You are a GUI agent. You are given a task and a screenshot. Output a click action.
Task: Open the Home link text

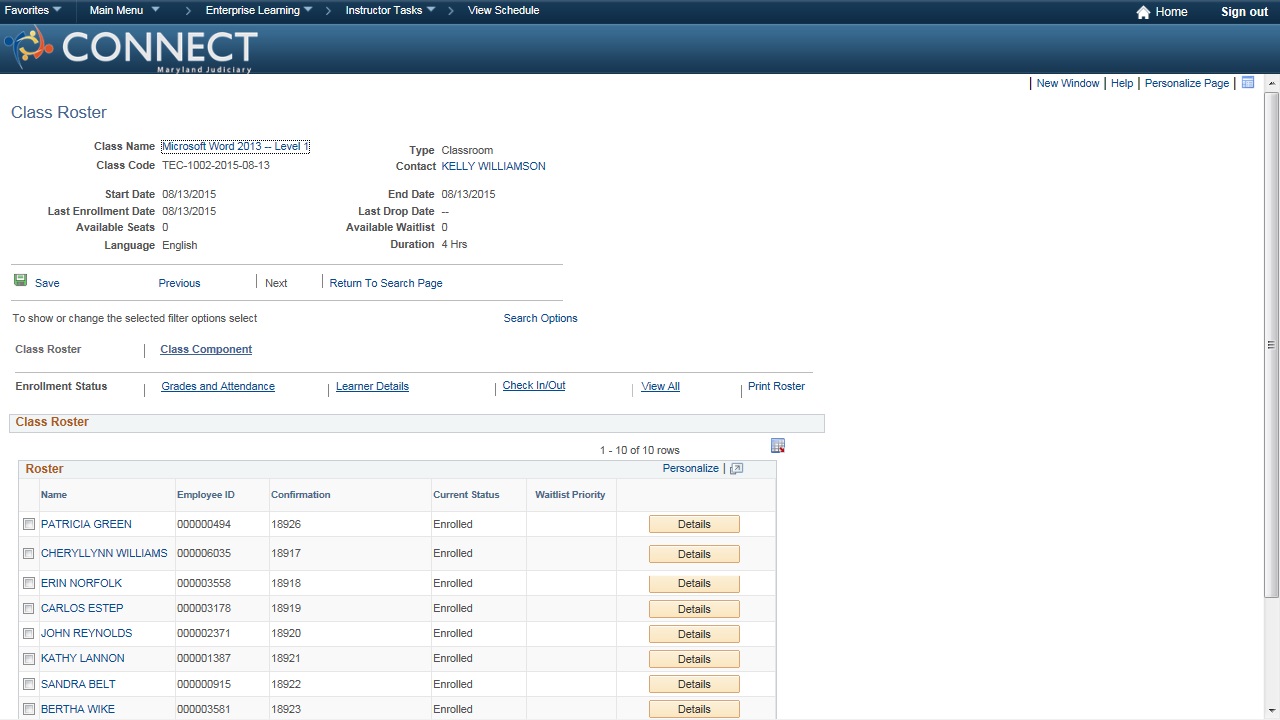[1171, 12]
